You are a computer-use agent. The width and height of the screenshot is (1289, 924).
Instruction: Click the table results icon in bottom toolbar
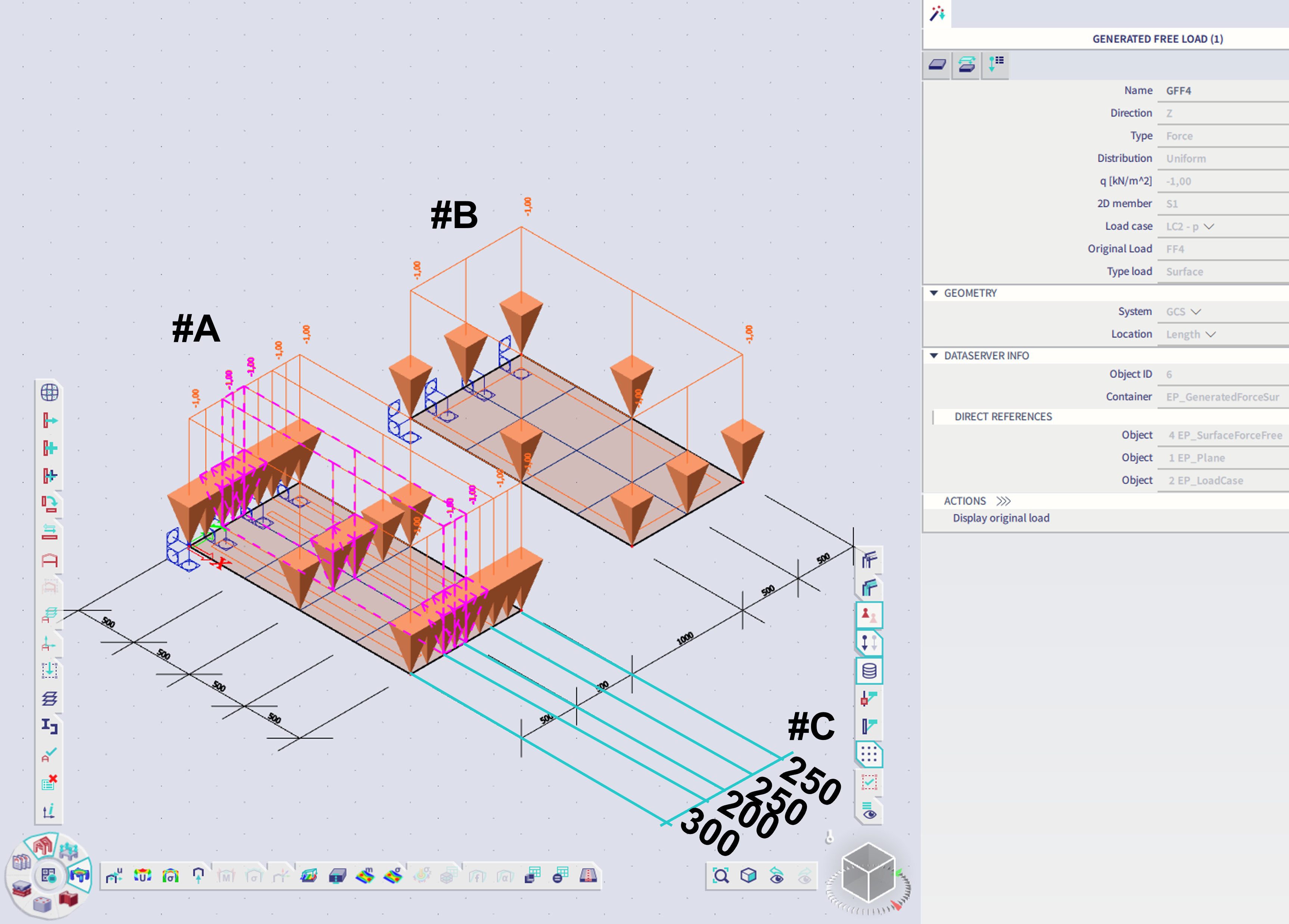tap(533, 876)
